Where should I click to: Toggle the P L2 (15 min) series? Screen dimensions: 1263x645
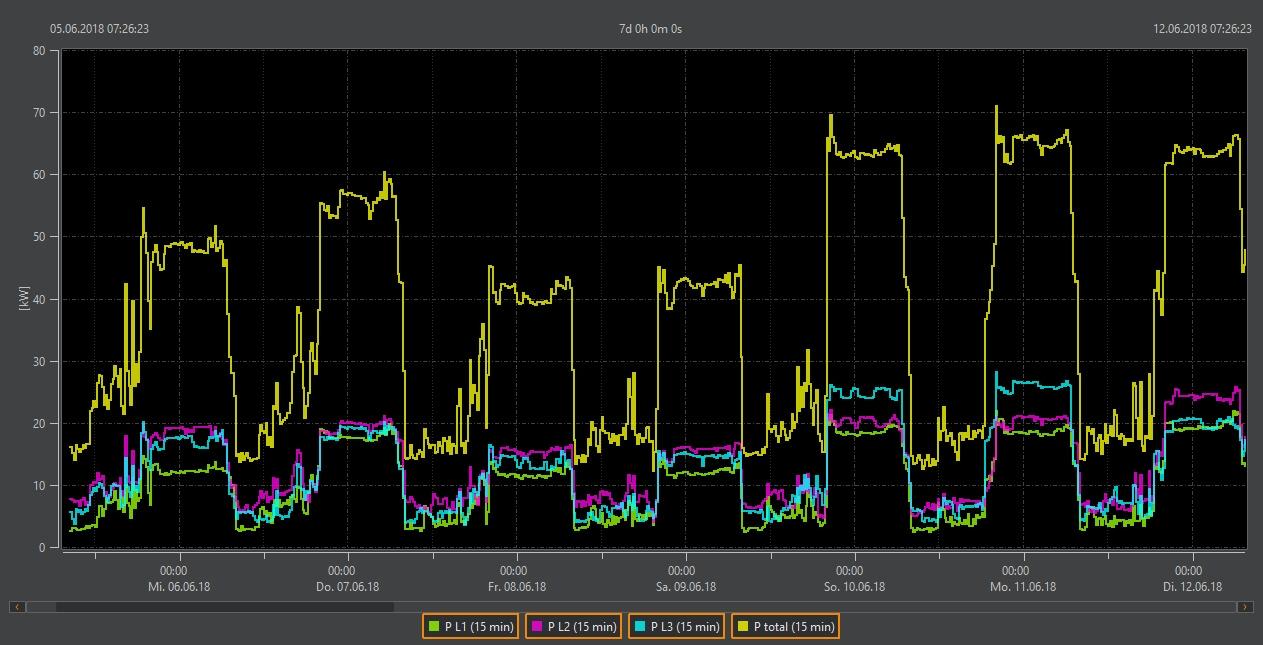pos(573,627)
